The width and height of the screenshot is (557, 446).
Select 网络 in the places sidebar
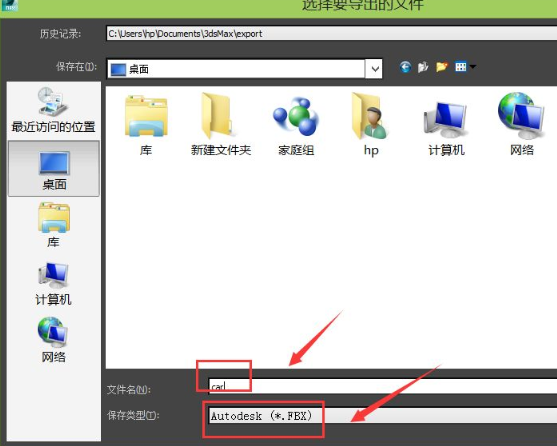click(x=54, y=340)
